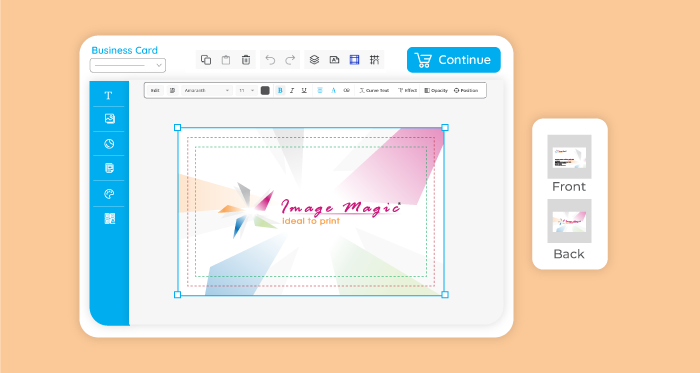Select the Text tool in blue sidebar
The height and width of the screenshot is (373, 700).
(108, 95)
